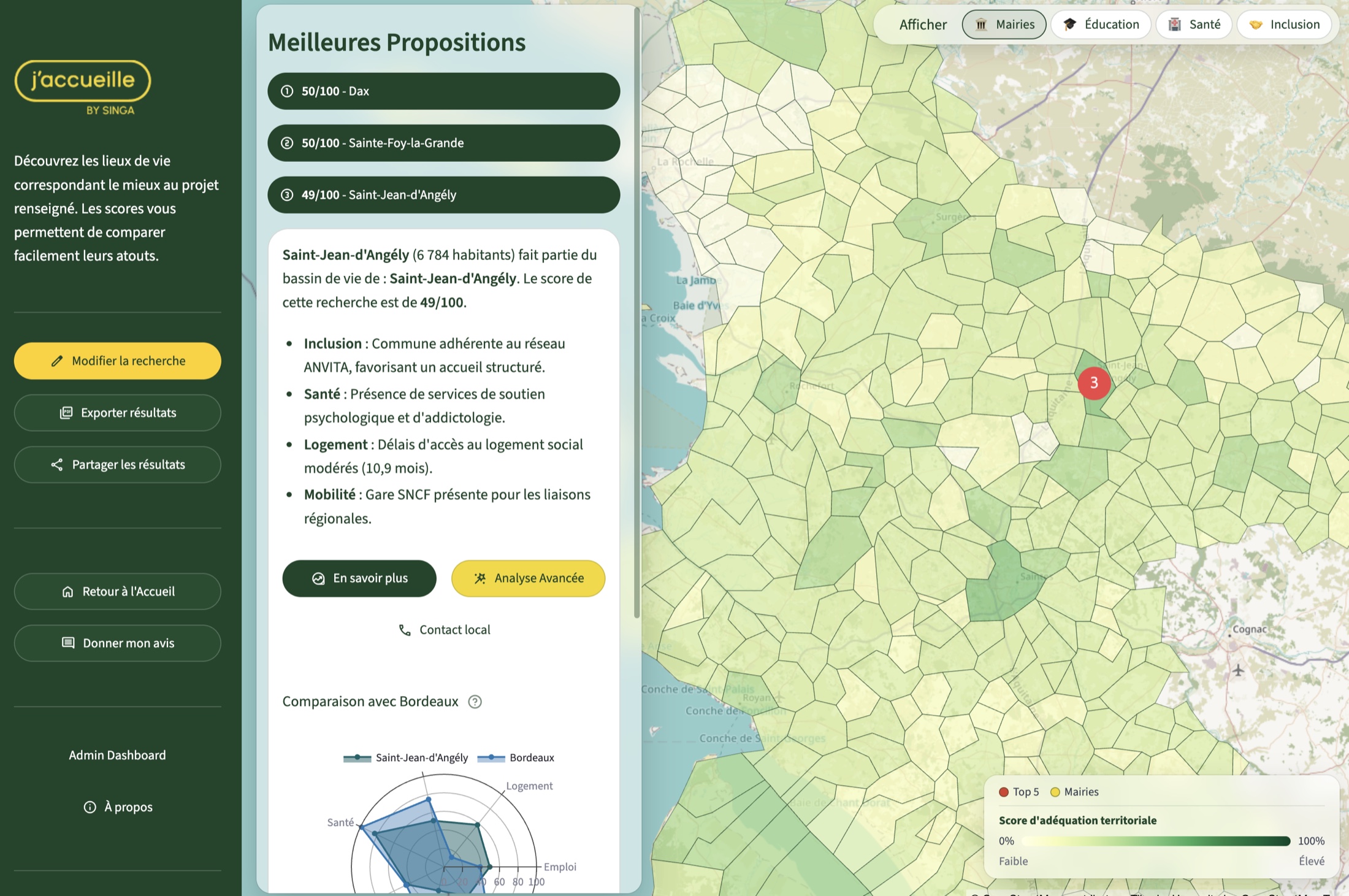The image size is (1349, 896).
Task: Click the Meilleures Propositions heading
Action: [x=397, y=42]
